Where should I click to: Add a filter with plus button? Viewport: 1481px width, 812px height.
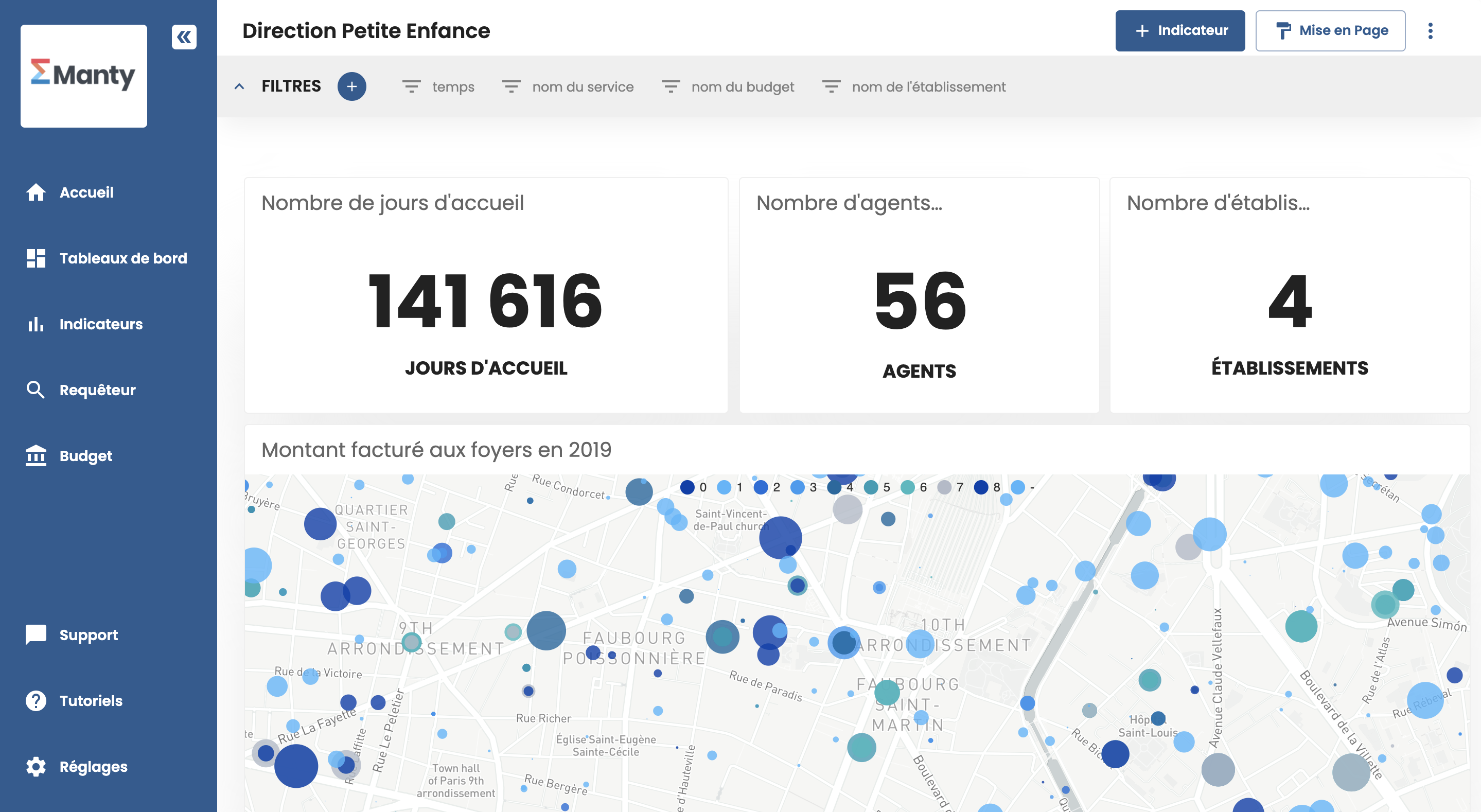(352, 87)
